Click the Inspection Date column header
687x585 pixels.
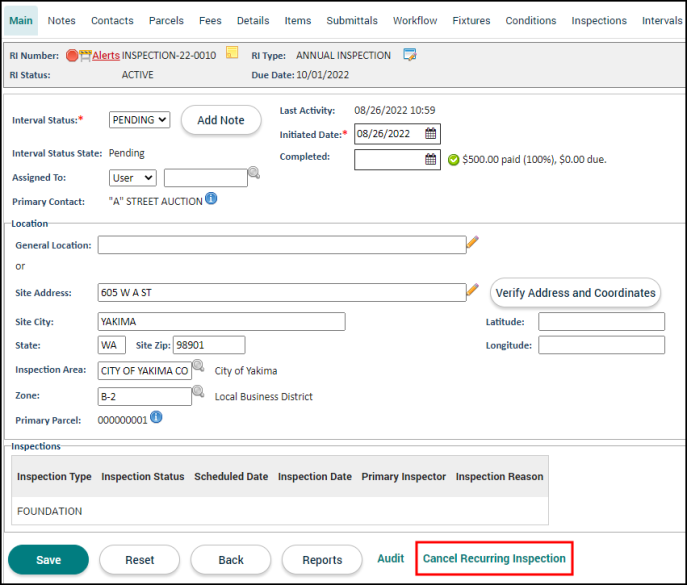coord(315,476)
